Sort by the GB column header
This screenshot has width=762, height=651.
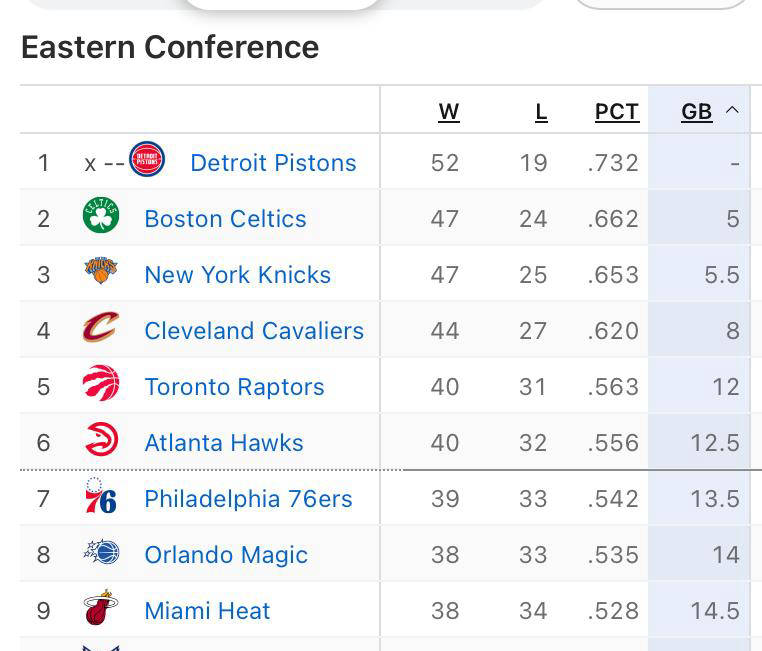696,112
